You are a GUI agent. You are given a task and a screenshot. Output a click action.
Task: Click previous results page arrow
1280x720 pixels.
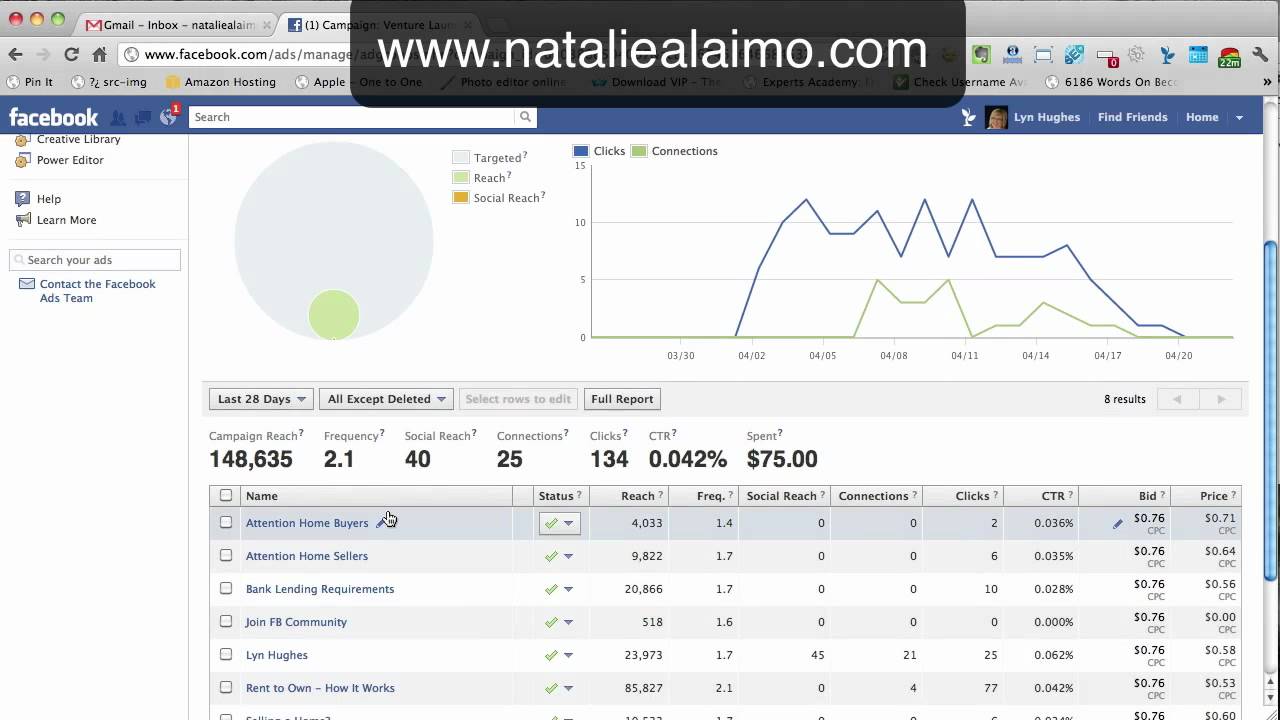point(1178,399)
